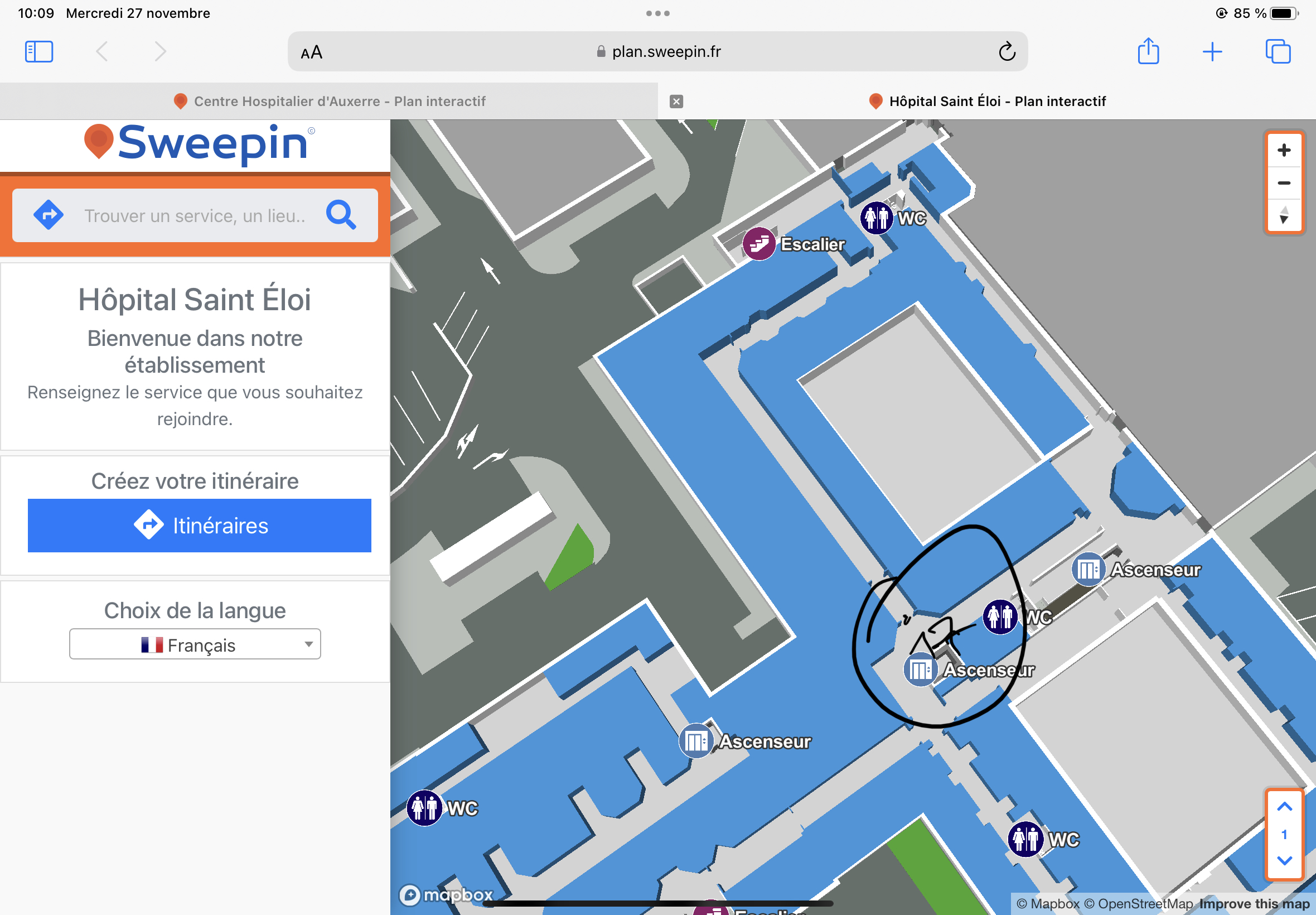Image resolution: width=1316 pixels, height=915 pixels.
Task: Click the Escalier staircase icon on map
Action: pyautogui.click(x=758, y=244)
